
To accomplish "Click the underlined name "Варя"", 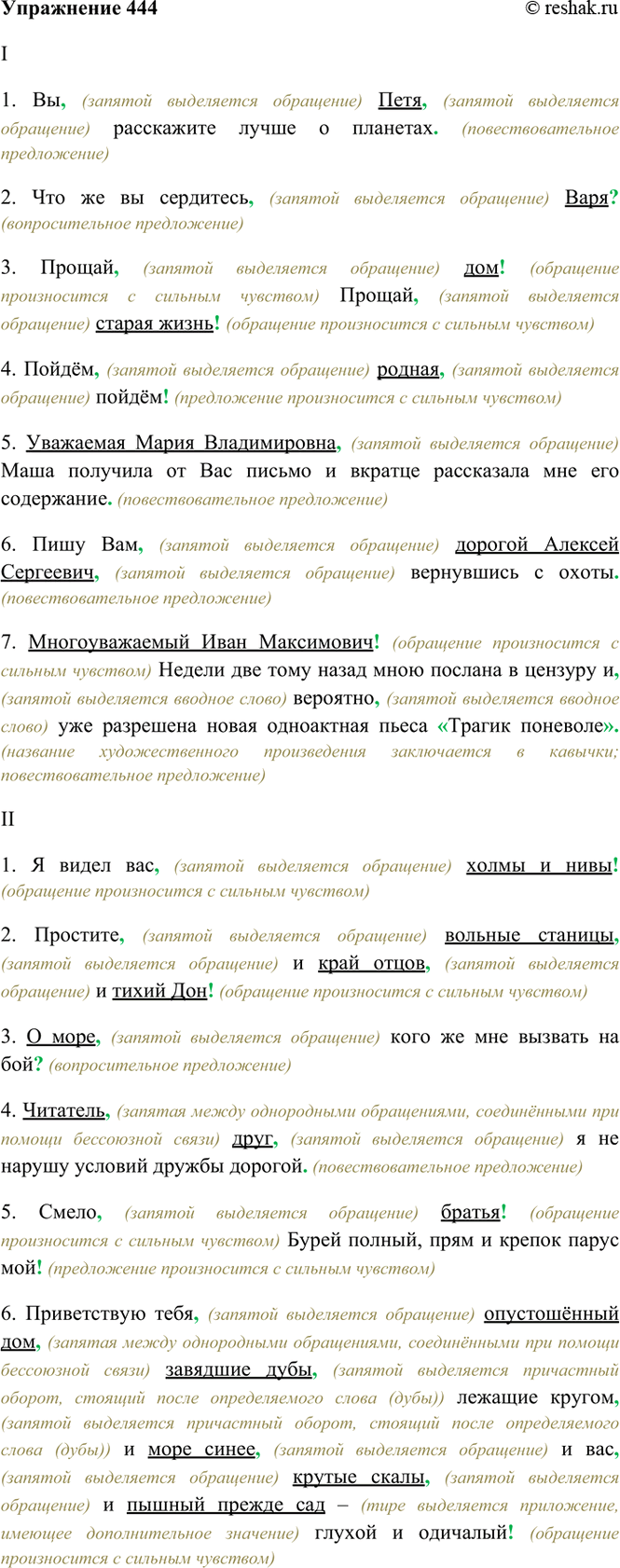I will click(x=586, y=199).
